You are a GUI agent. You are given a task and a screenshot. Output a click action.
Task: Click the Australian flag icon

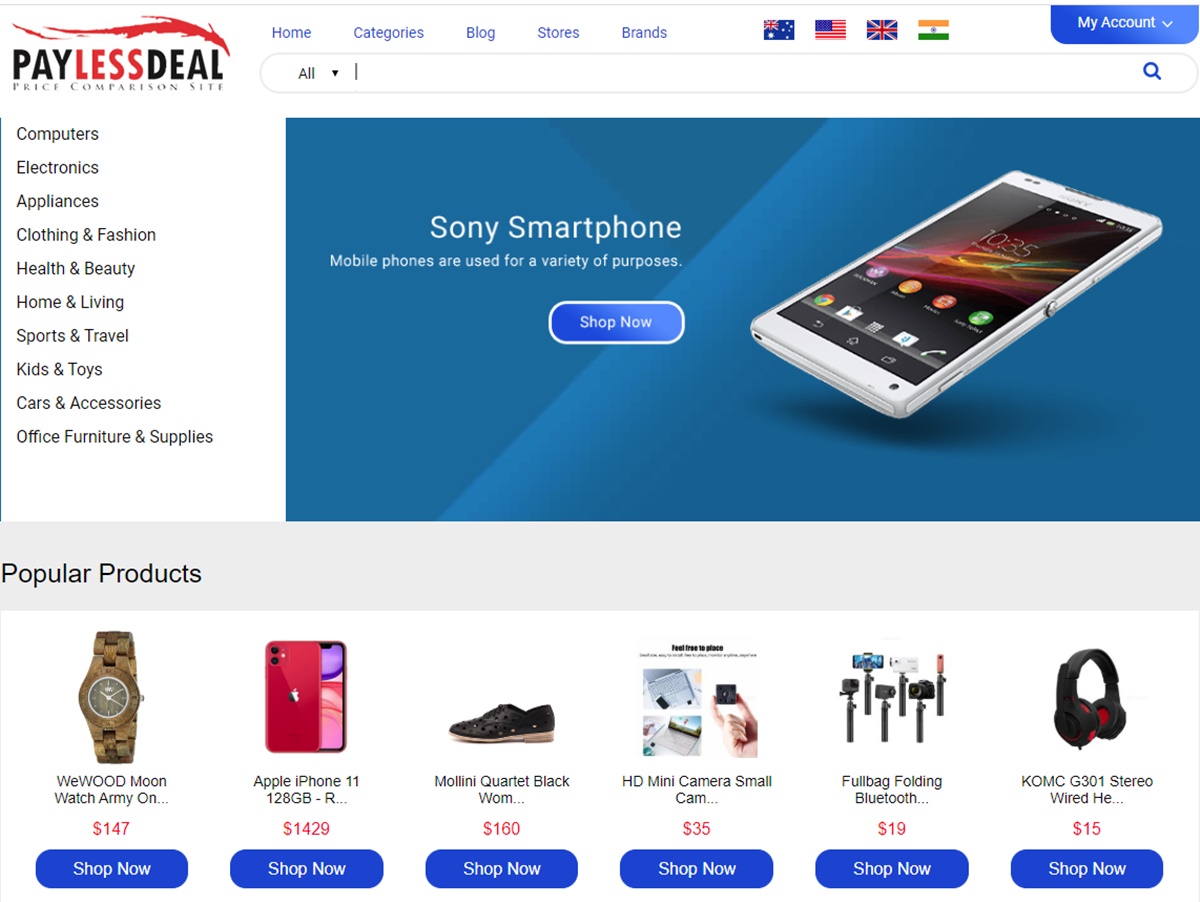pyautogui.click(x=779, y=30)
